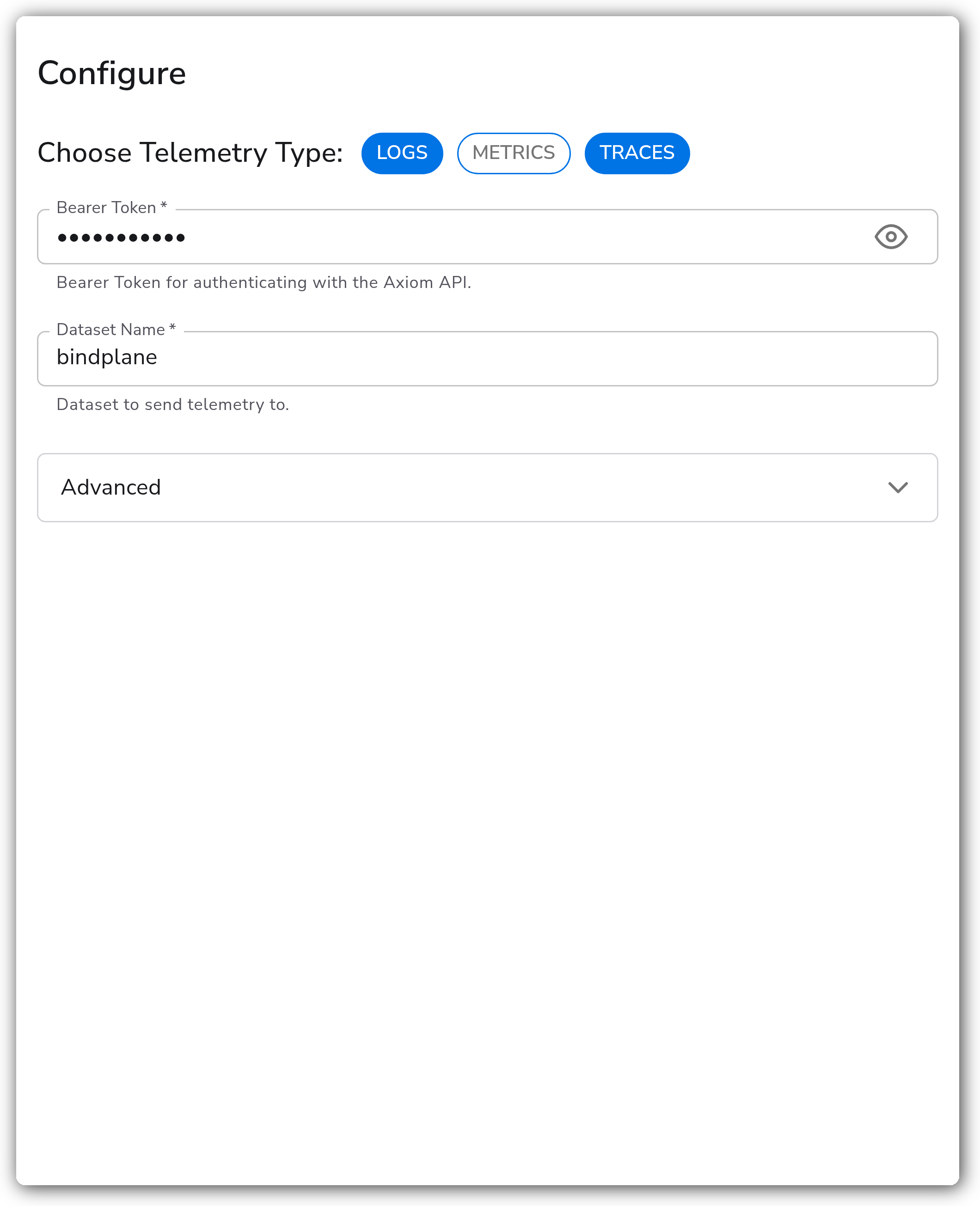Image resolution: width=980 pixels, height=1206 pixels.
Task: Expand the Advanced section chevron
Action: click(898, 488)
